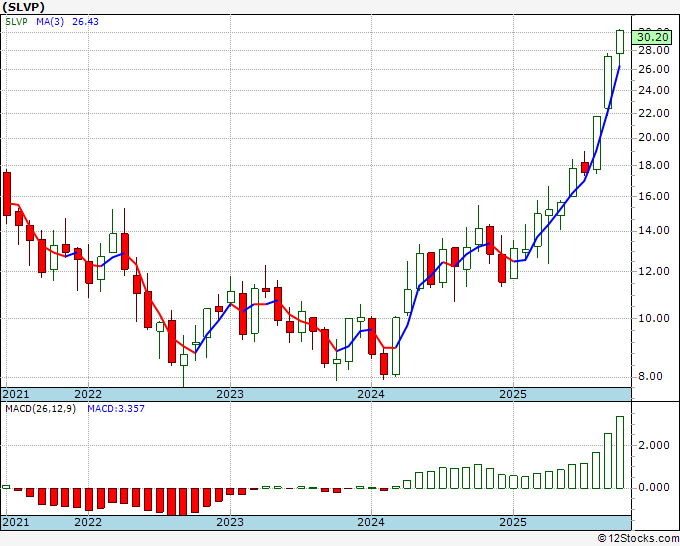This screenshot has width=680, height=546.
Task: Click the 20.00 price axis label
Action: (x=654, y=138)
